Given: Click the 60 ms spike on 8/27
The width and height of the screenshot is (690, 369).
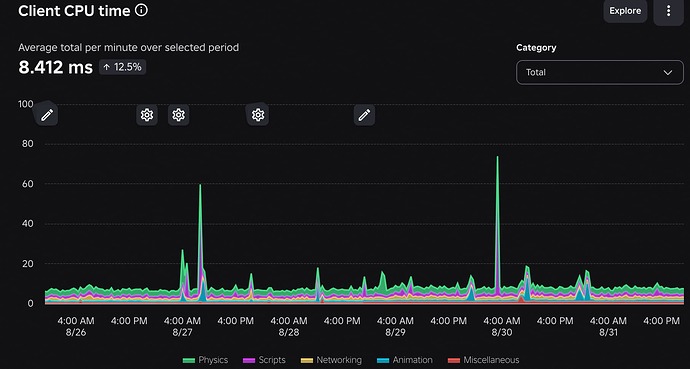Looking at the screenshot, I should (x=200, y=185).
